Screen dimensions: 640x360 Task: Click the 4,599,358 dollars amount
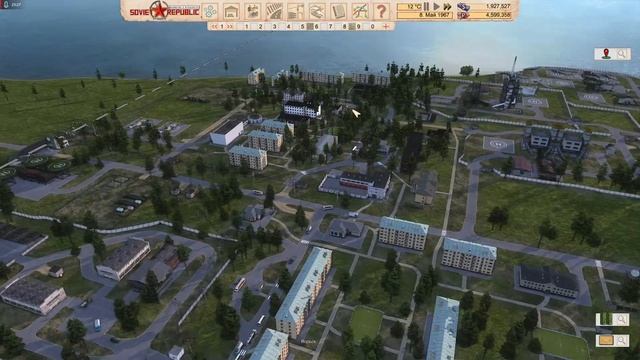click(x=498, y=15)
